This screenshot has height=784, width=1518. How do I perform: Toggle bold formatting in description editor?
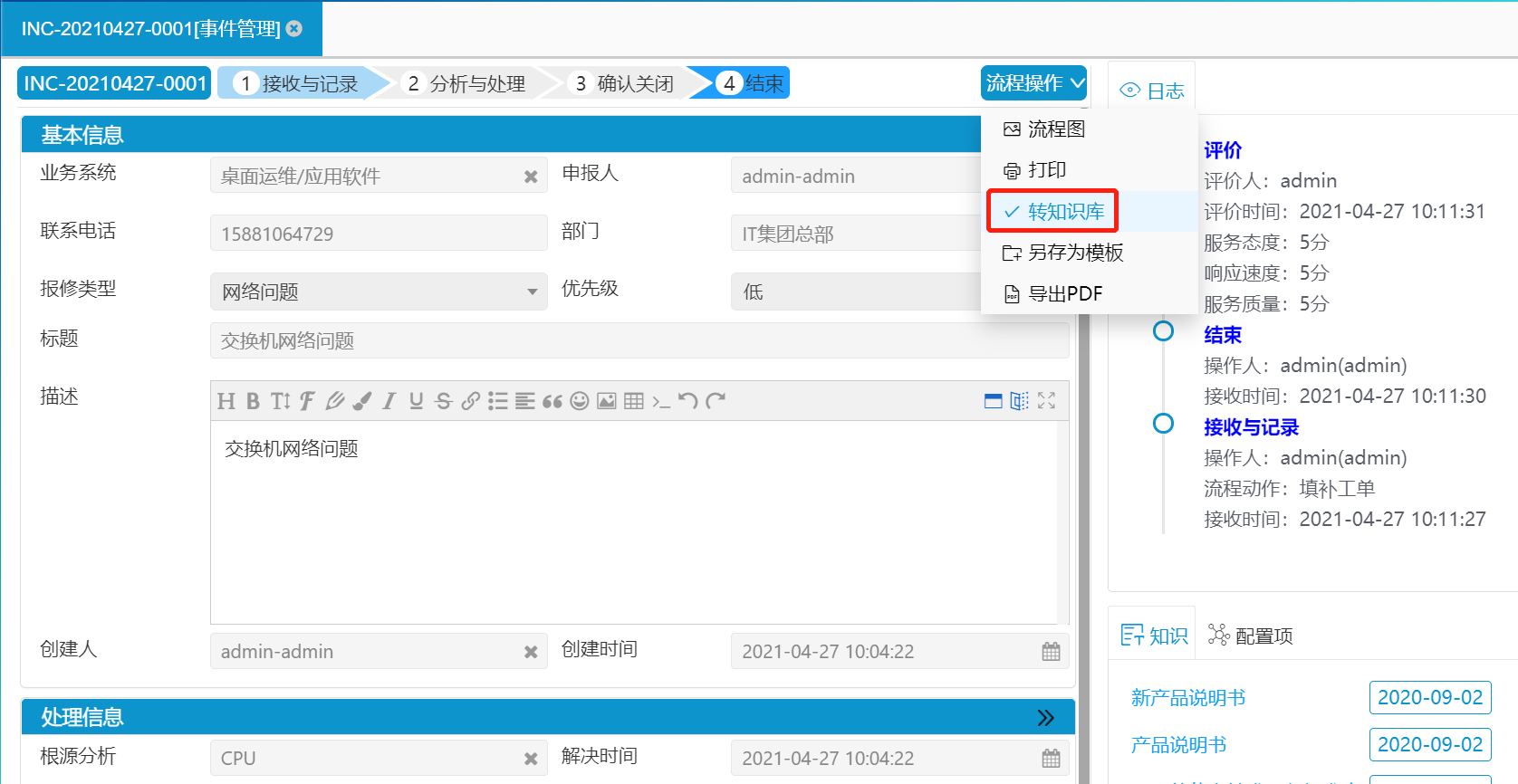tap(253, 401)
